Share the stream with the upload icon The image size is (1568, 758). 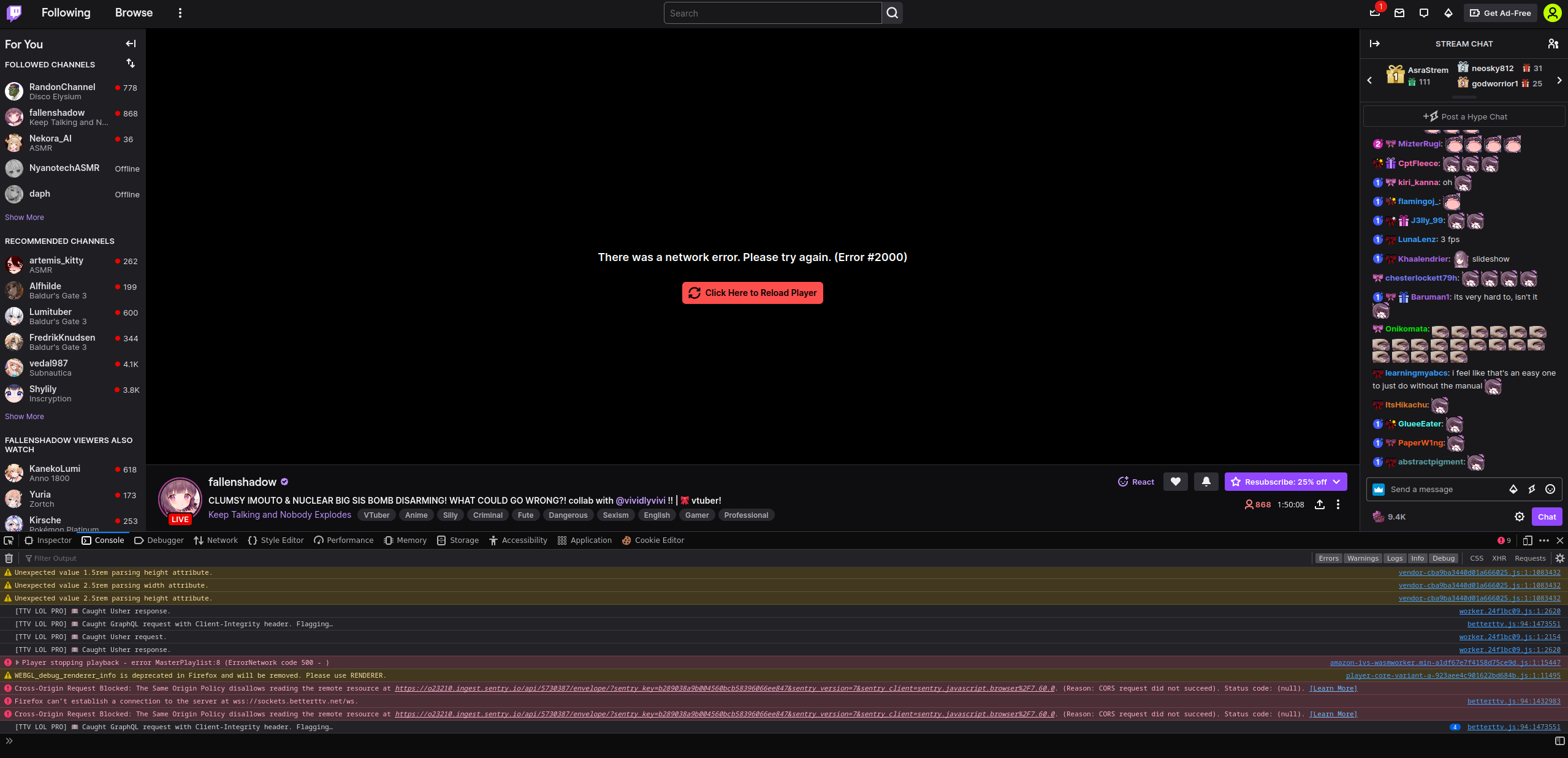click(x=1319, y=504)
